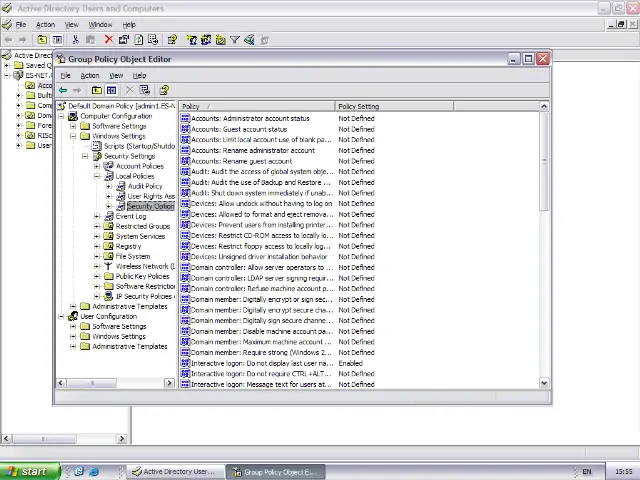The width and height of the screenshot is (640, 480).
Task: Select File System tree item
Action: [x=133, y=256]
